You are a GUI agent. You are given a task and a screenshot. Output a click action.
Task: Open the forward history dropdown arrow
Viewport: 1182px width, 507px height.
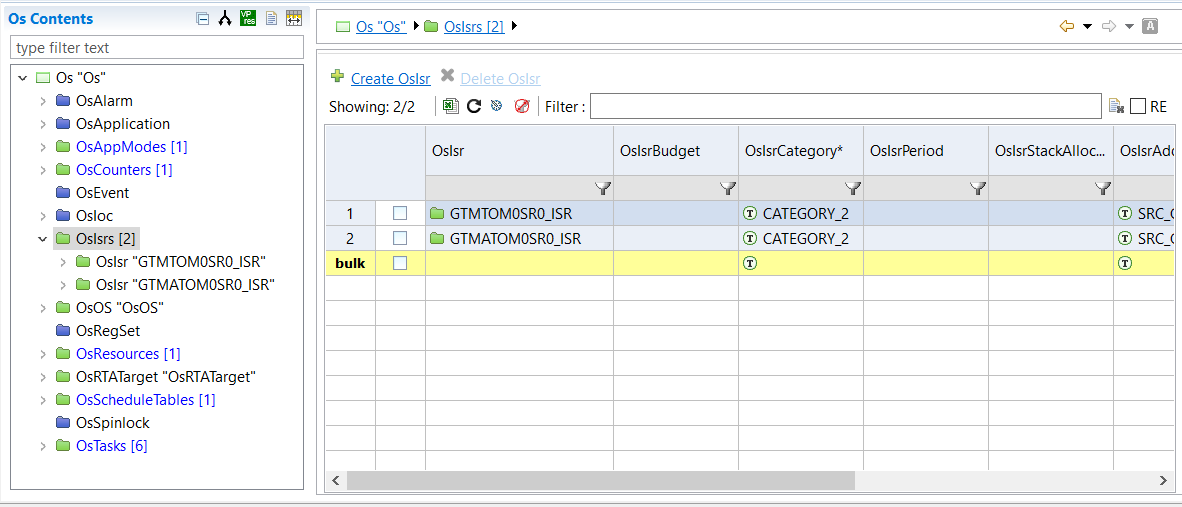click(1128, 26)
